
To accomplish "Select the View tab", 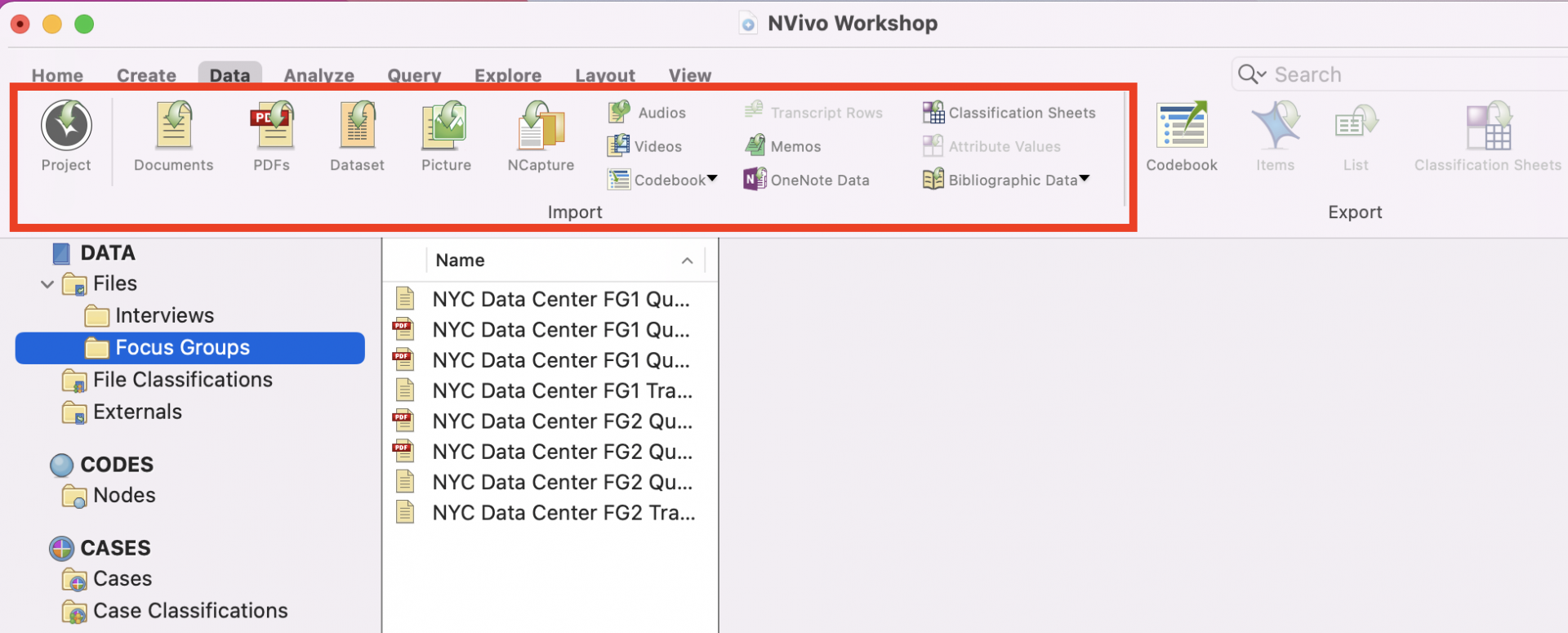I will [690, 75].
